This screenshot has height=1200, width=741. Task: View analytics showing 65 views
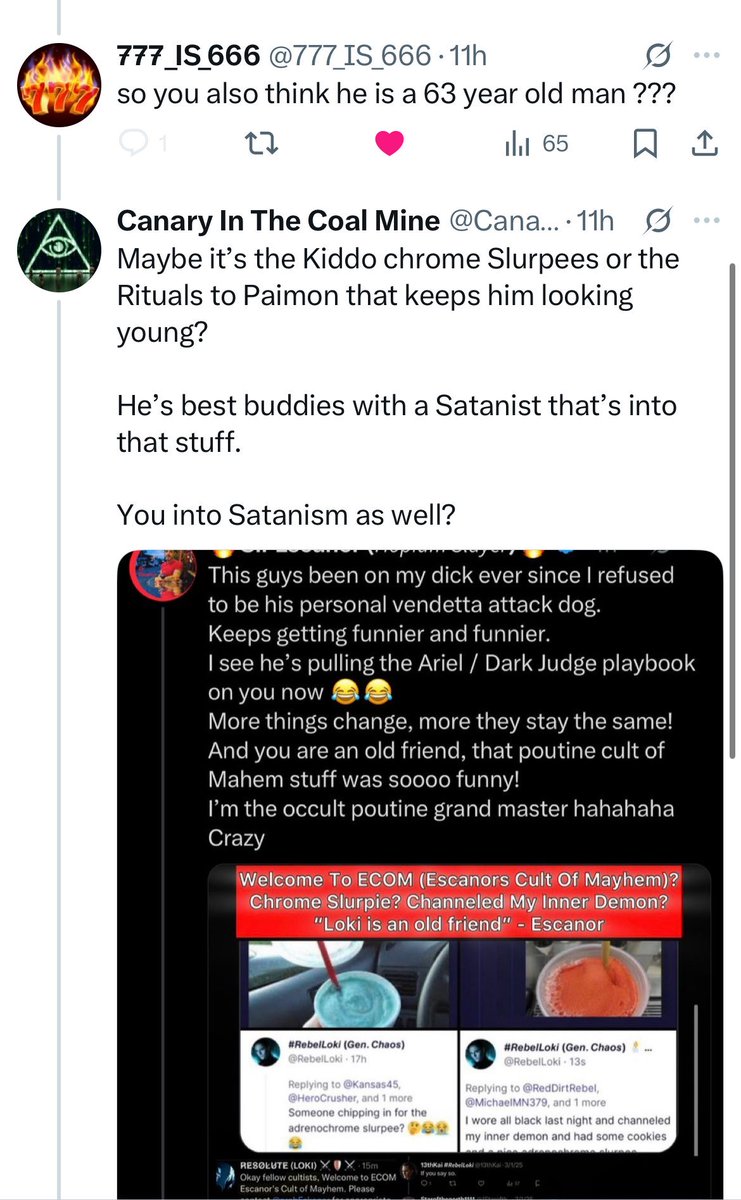536,145
